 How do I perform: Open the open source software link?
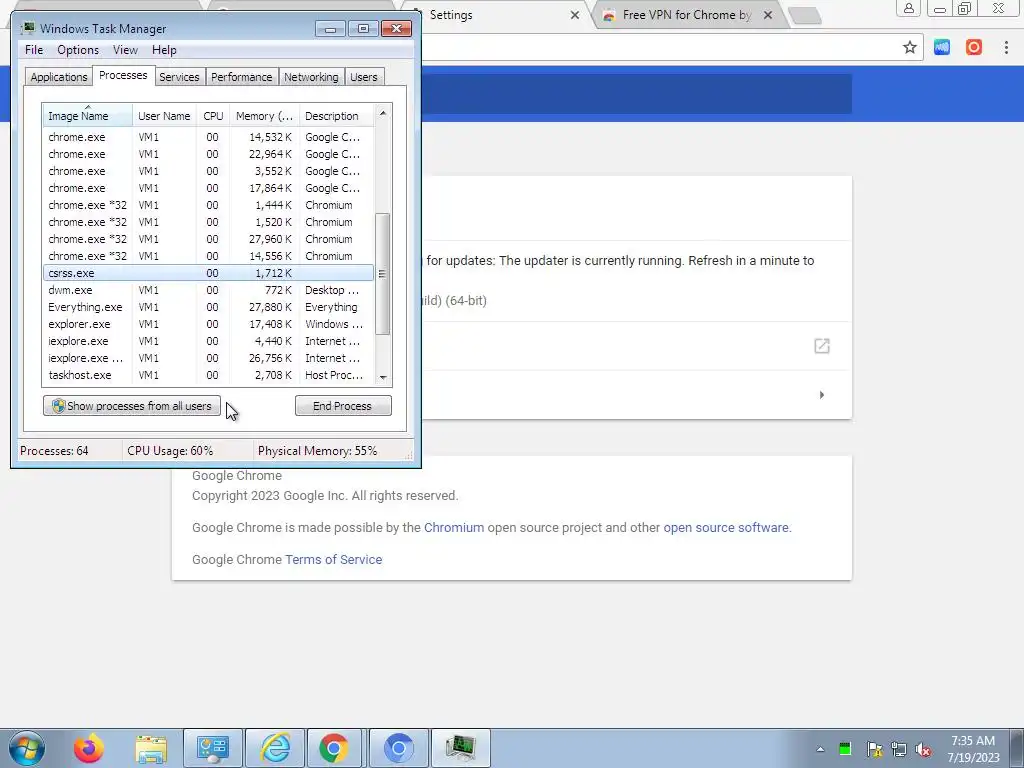click(x=726, y=528)
